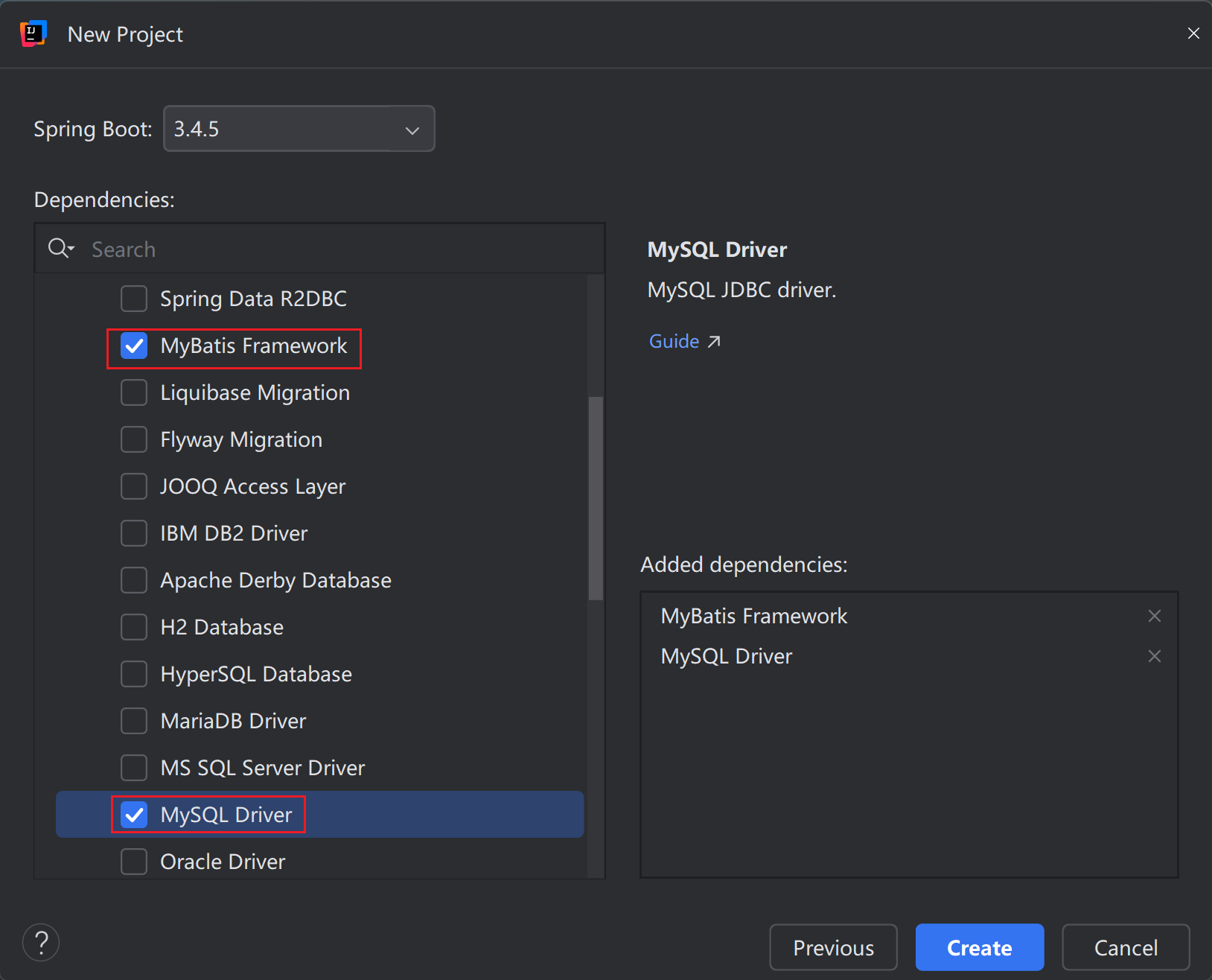Click the IntelliJ IDEA logo icon
The height and width of the screenshot is (980, 1212).
tap(34, 34)
